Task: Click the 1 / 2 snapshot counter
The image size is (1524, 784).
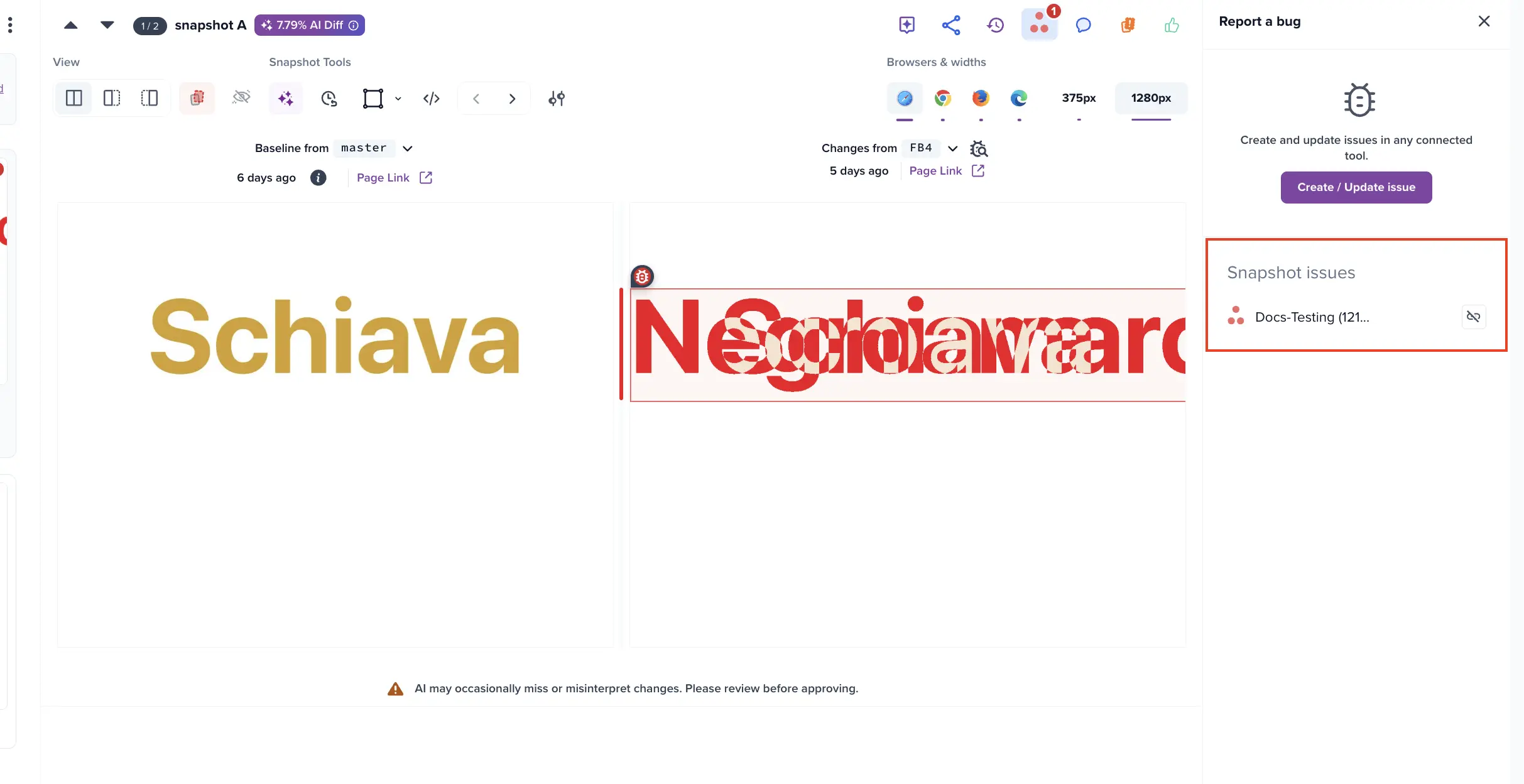Action: pyautogui.click(x=150, y=26)
